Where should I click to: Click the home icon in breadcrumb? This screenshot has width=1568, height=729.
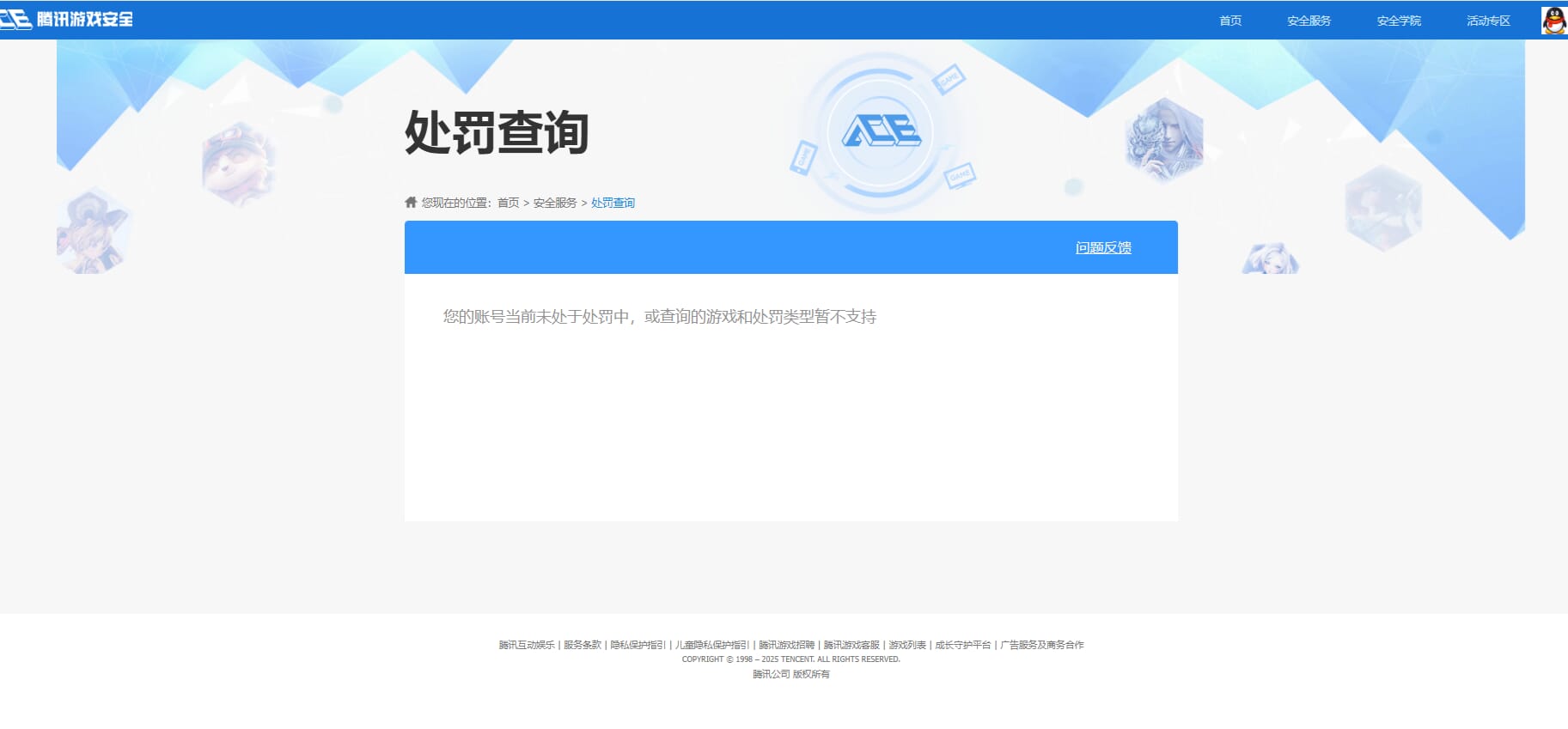click(x=411, y=203)
